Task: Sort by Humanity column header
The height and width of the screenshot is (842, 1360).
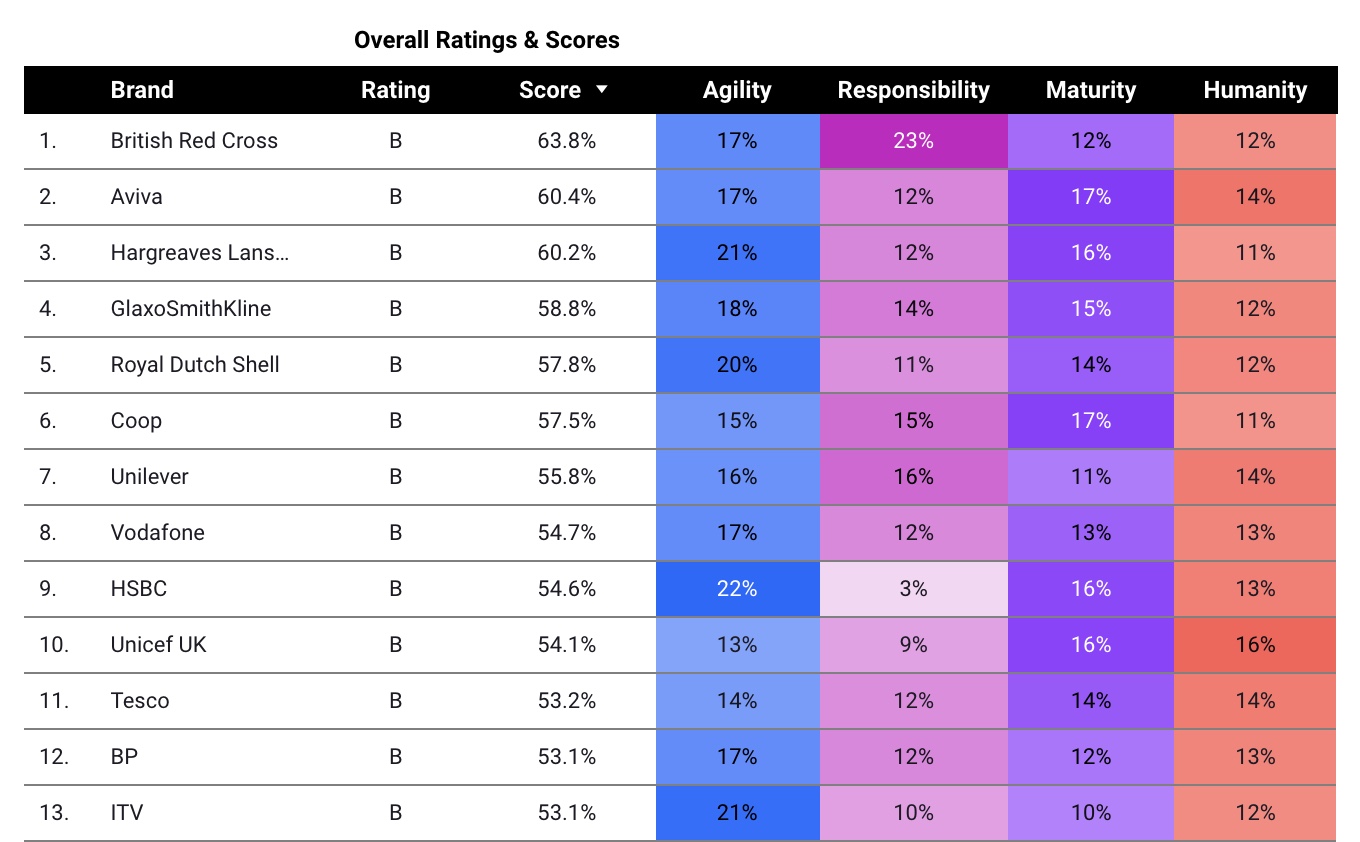Action: click(1255, 90)
